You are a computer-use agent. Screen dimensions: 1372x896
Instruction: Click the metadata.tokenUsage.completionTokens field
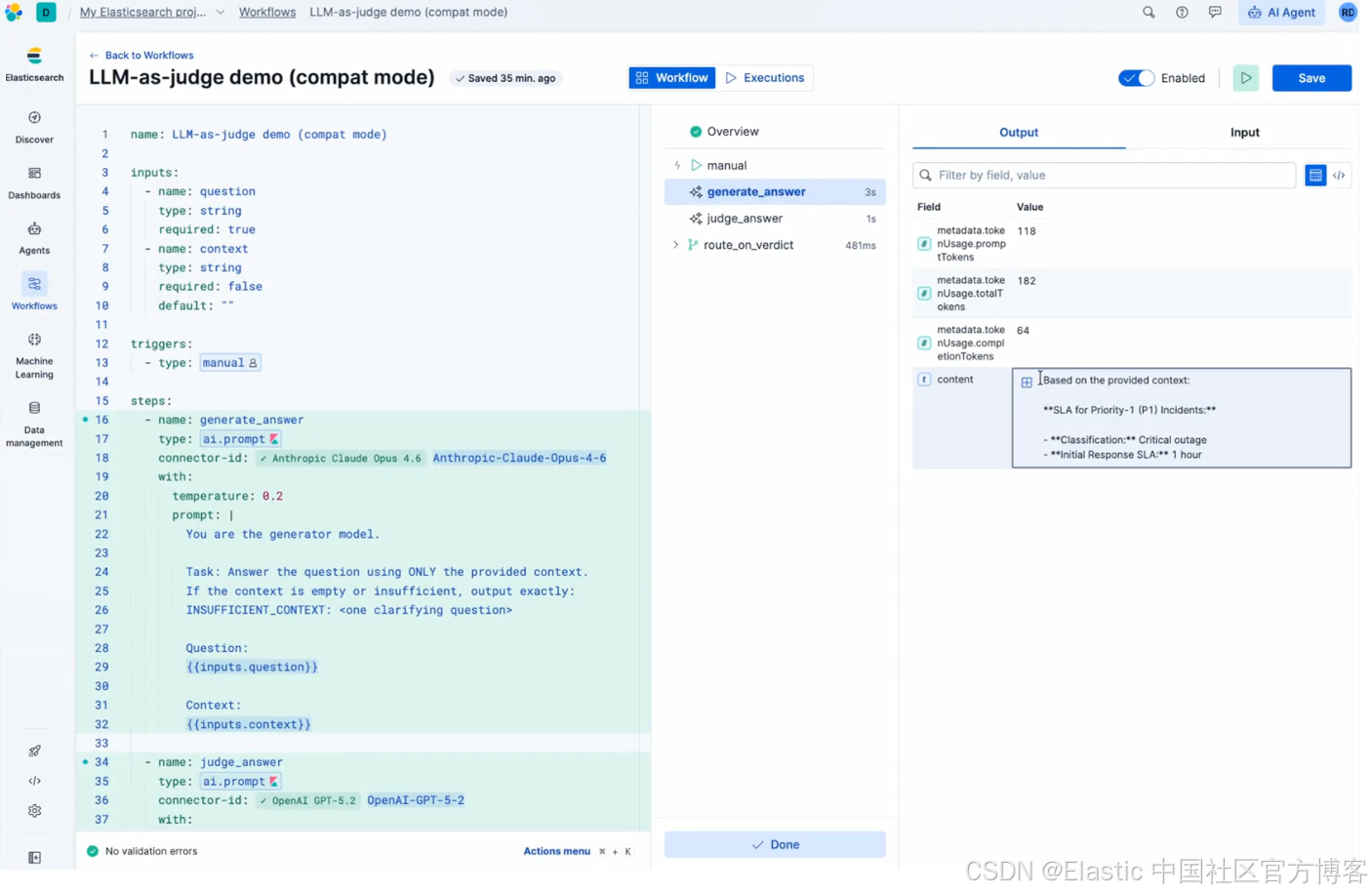(971, 344)
